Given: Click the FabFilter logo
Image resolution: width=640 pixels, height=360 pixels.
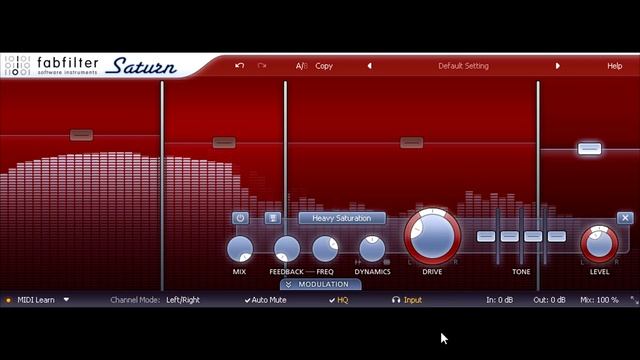Looking at the screenshot, I should click(51, 65).
